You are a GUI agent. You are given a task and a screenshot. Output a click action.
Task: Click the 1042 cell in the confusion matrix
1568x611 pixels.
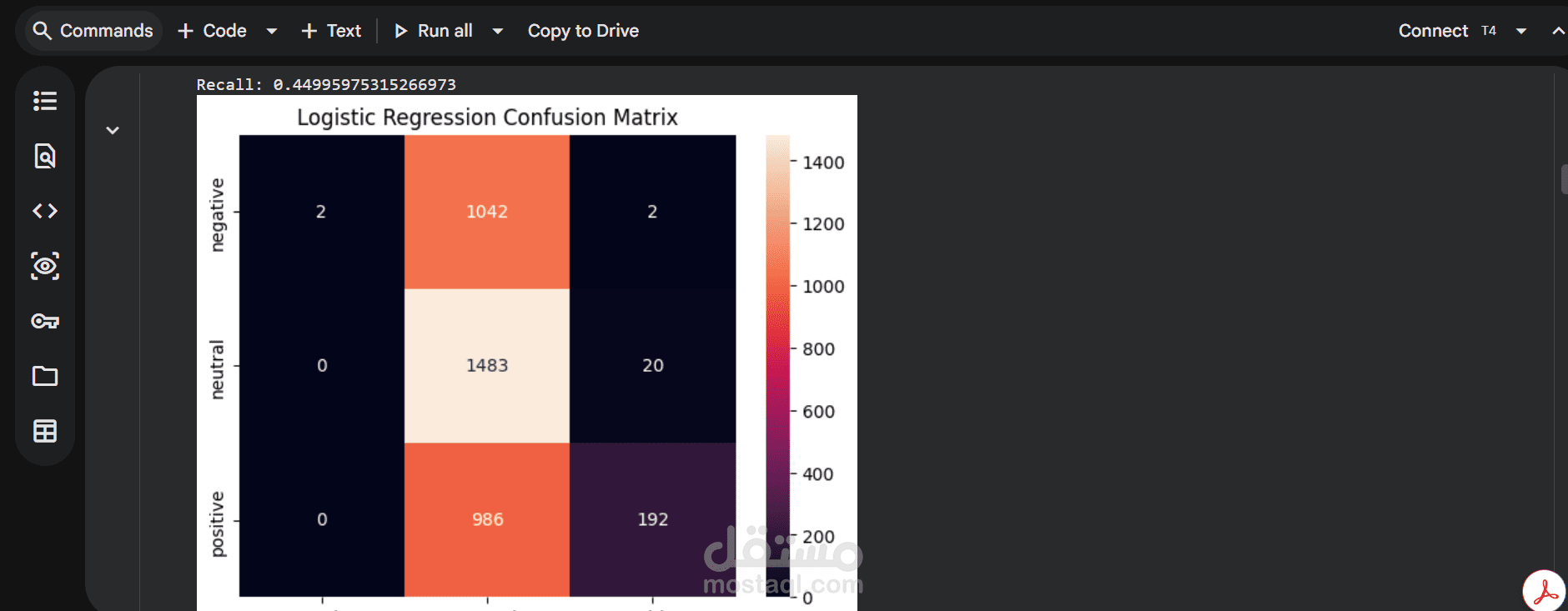(x=487, y=212)
